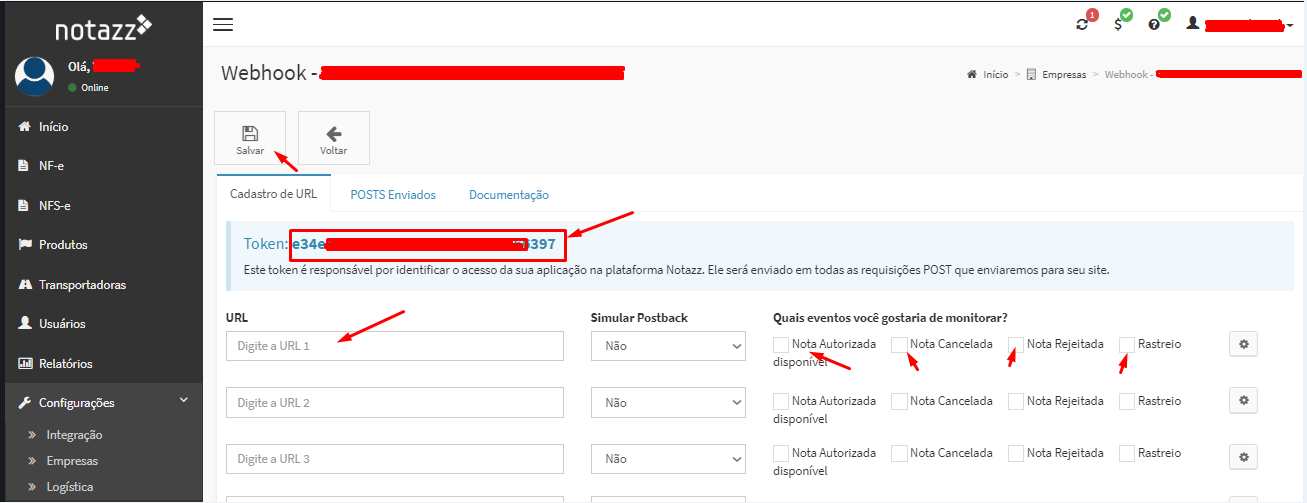This screenshot has width=1307, height=503.
Task: Open Simular Postback dropdown for URL 1
Action: [x=668, y=346]
